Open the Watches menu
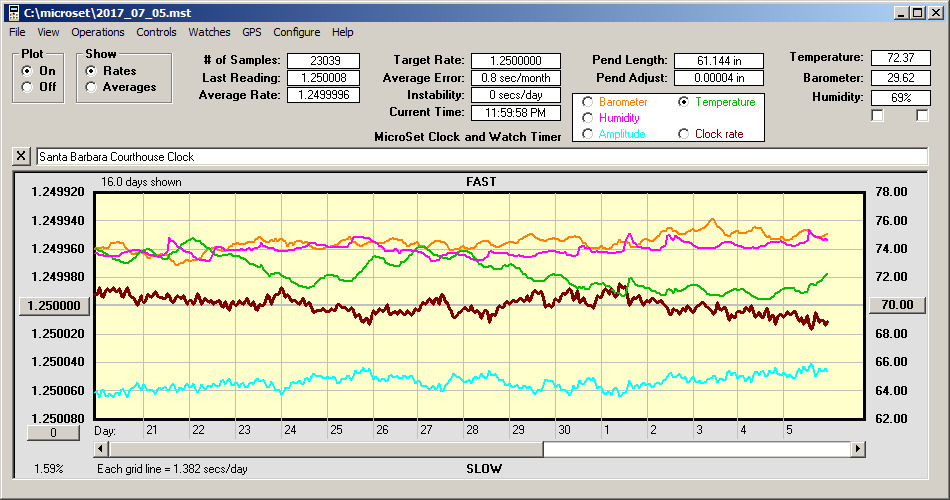The image size is (950, 500). (209, 32)
